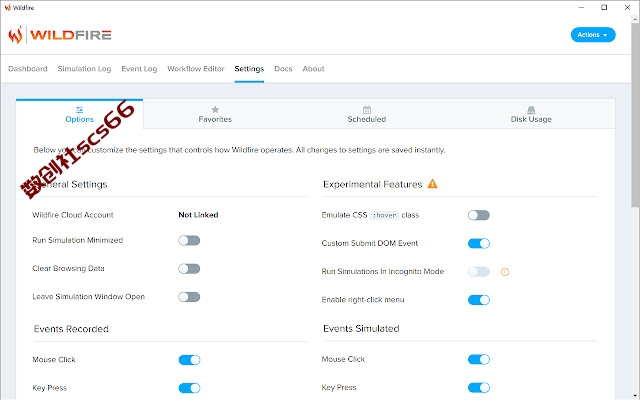Open the Docs tab

coord(283,69)
